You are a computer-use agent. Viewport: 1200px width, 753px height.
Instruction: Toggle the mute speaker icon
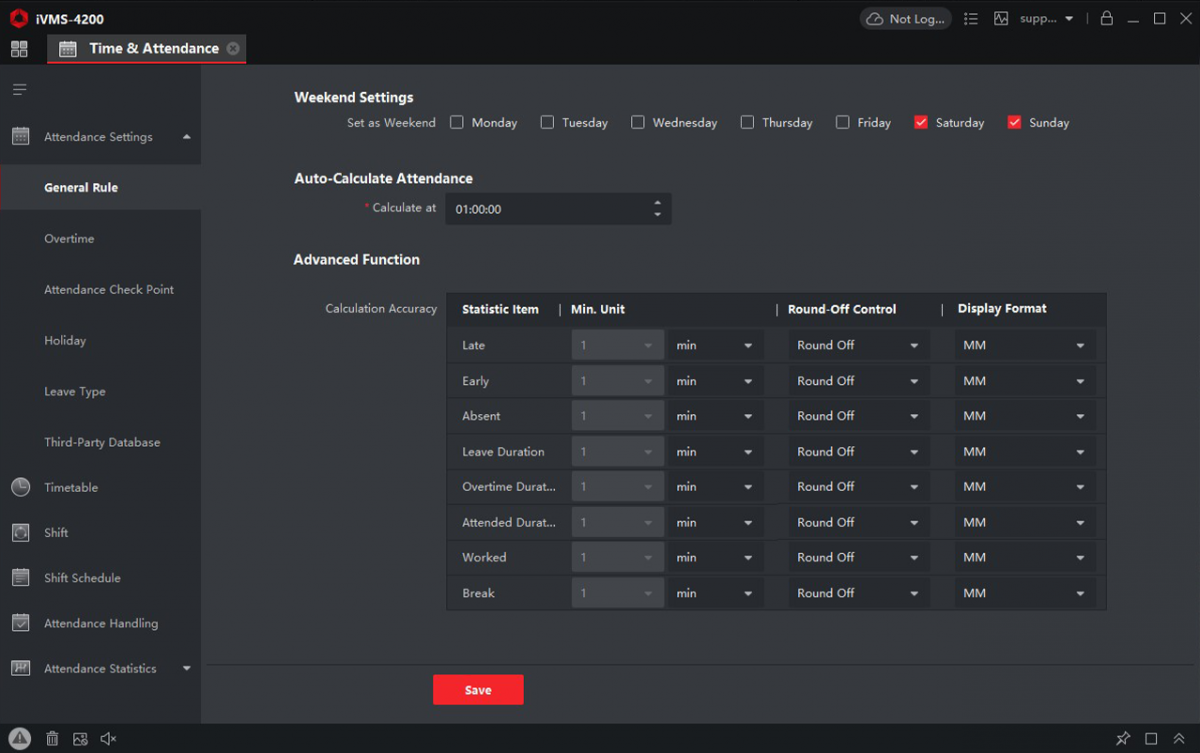click(109, 739)
